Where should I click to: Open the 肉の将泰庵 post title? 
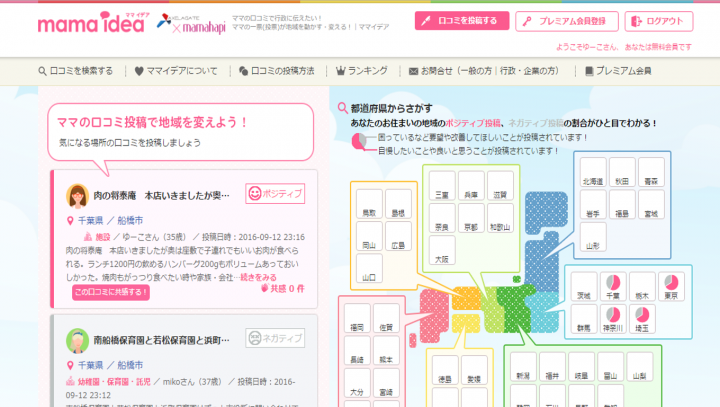[x=161, y=196]
